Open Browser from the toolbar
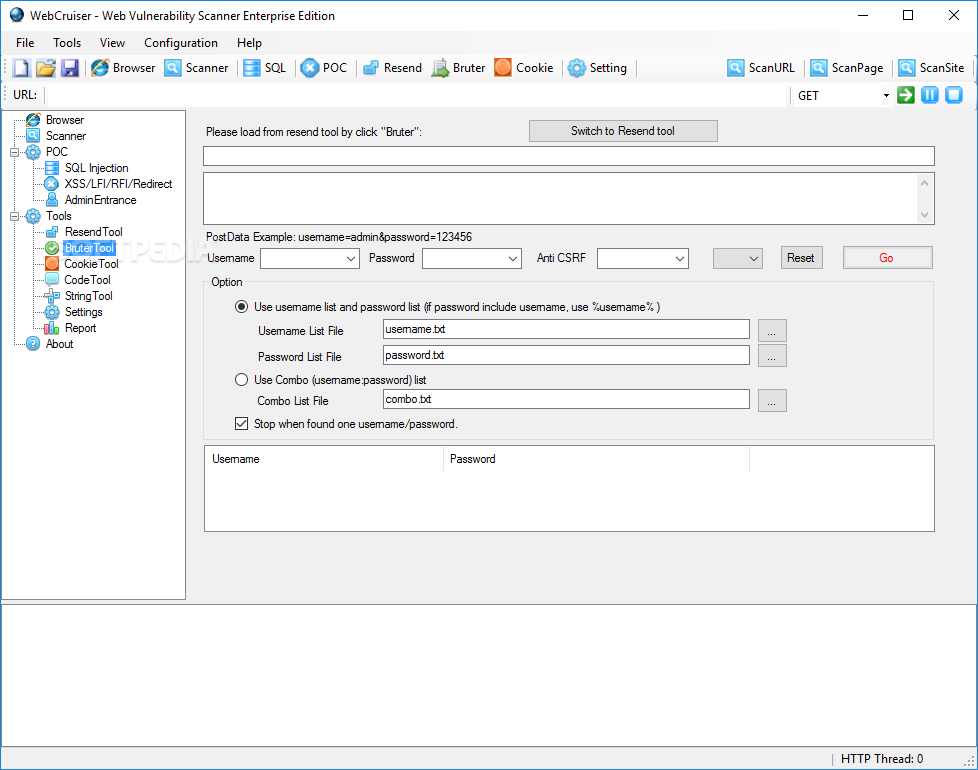Image resolution: width=978 pixels, height=770 pixels. click(123, 68)
